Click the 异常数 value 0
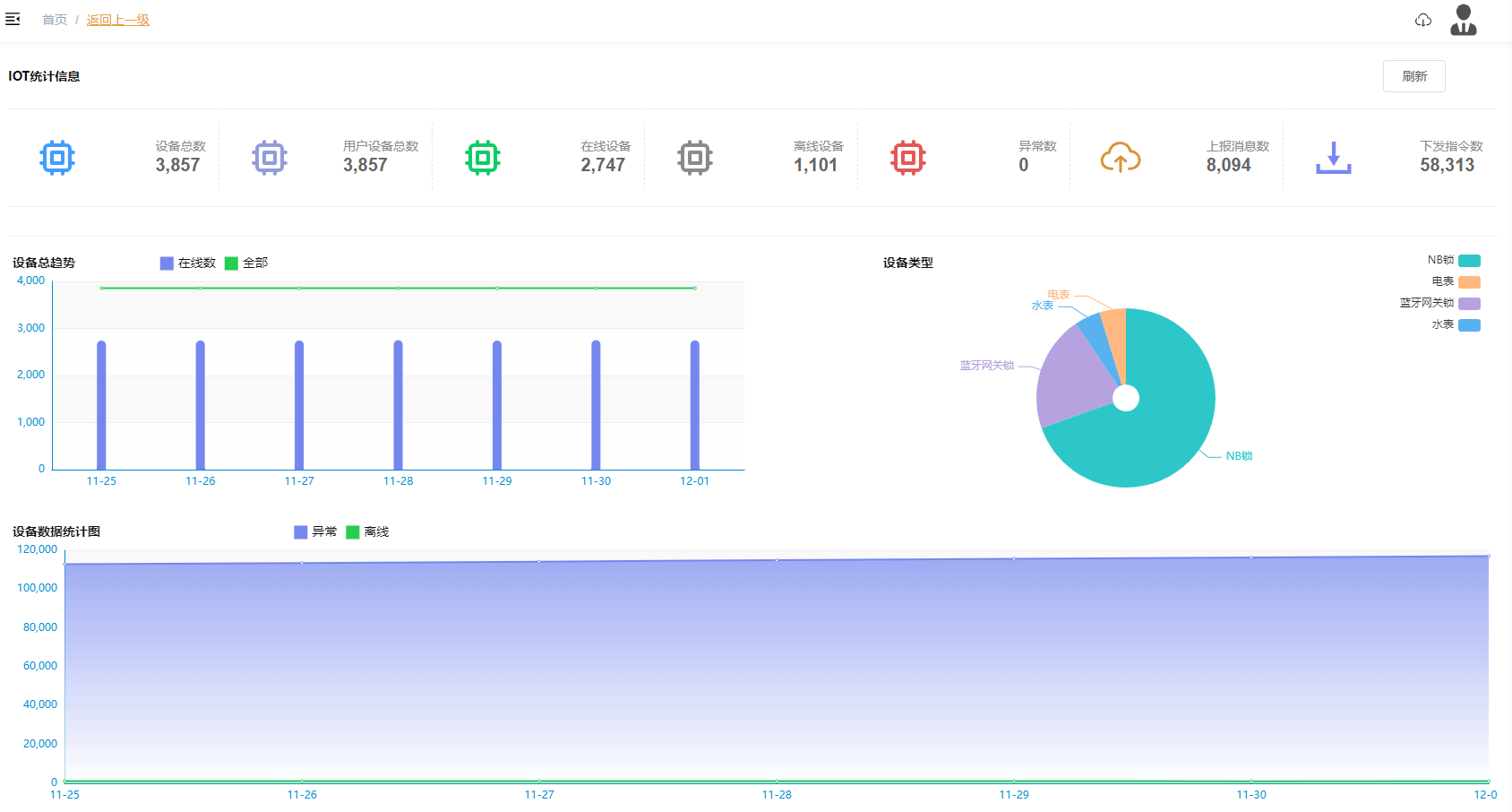This screenshot has height=812, width=1512. [x=1024, y=165]
